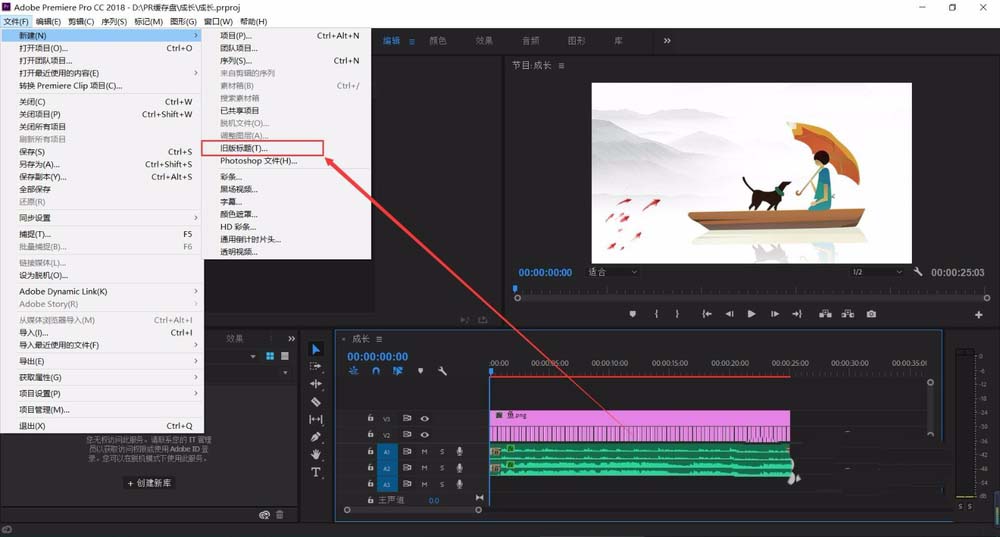Open Program monitor settings wrench
Viewport: 1000px width, 537px height.
(x=918, y=272)
